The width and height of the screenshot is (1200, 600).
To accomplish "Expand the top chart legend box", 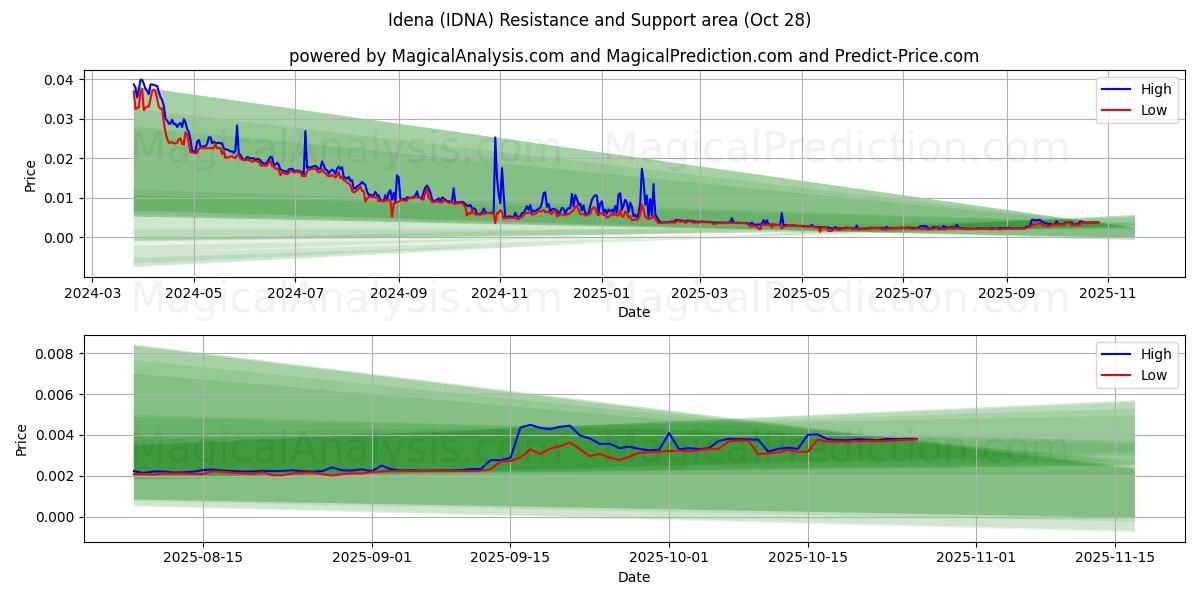I will (1135, 98).
